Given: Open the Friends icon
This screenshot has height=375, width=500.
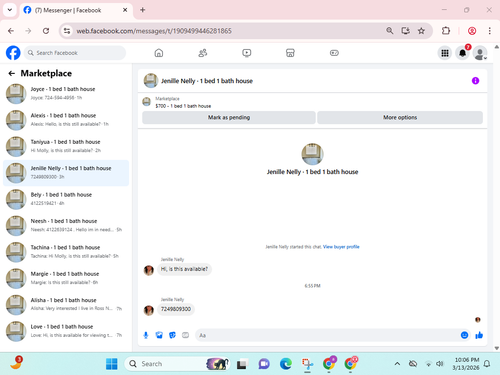Looking at the screenshot, I should point(203,53).
